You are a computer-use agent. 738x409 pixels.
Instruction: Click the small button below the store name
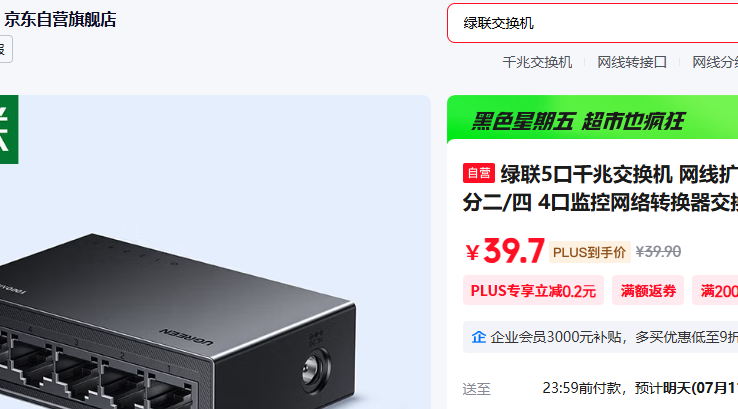5,49
